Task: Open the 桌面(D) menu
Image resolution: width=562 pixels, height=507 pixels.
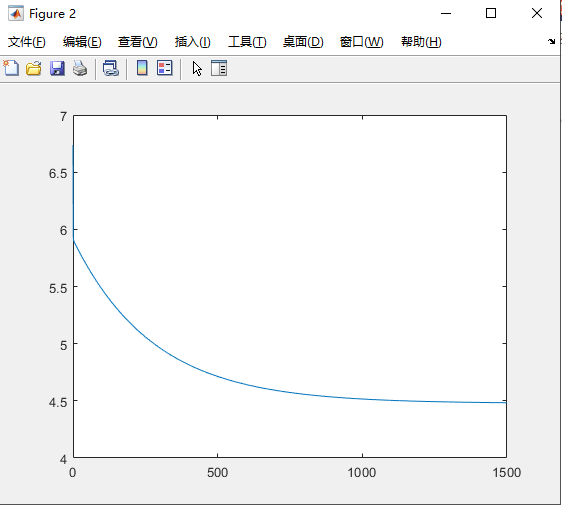Action: [303, 42]
